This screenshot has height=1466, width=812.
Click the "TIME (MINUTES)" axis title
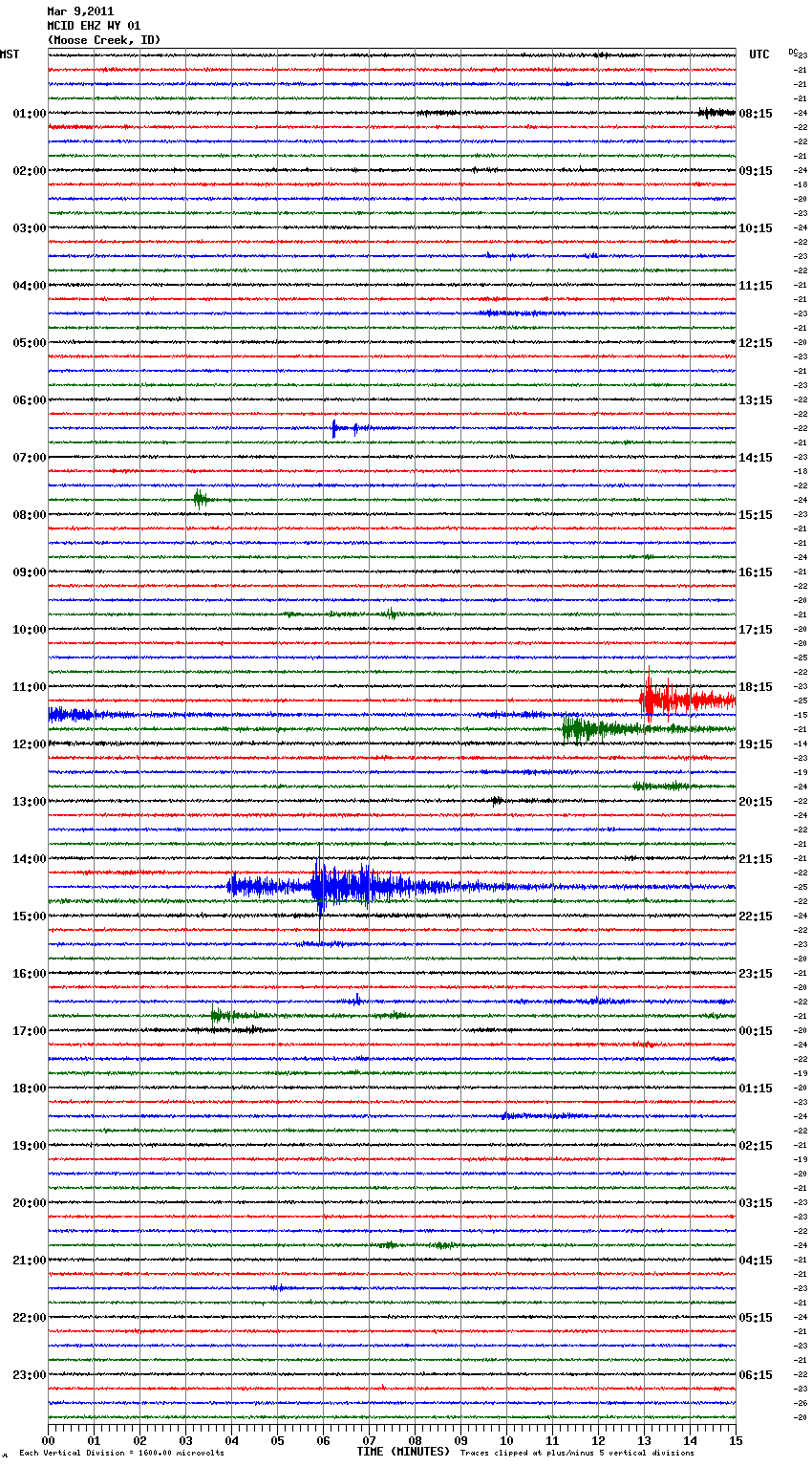[x=403, y=1452]
